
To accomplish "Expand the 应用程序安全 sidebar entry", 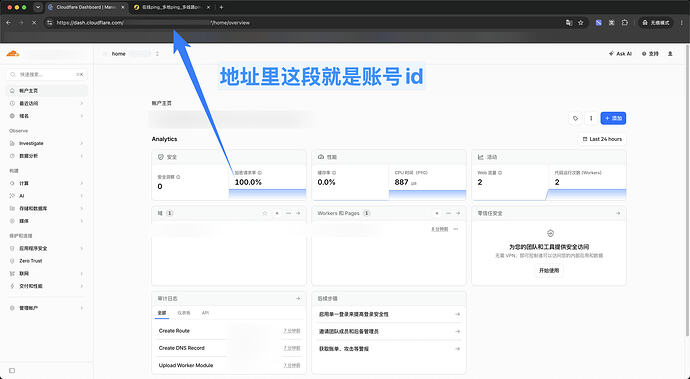I will pos(47,249).
